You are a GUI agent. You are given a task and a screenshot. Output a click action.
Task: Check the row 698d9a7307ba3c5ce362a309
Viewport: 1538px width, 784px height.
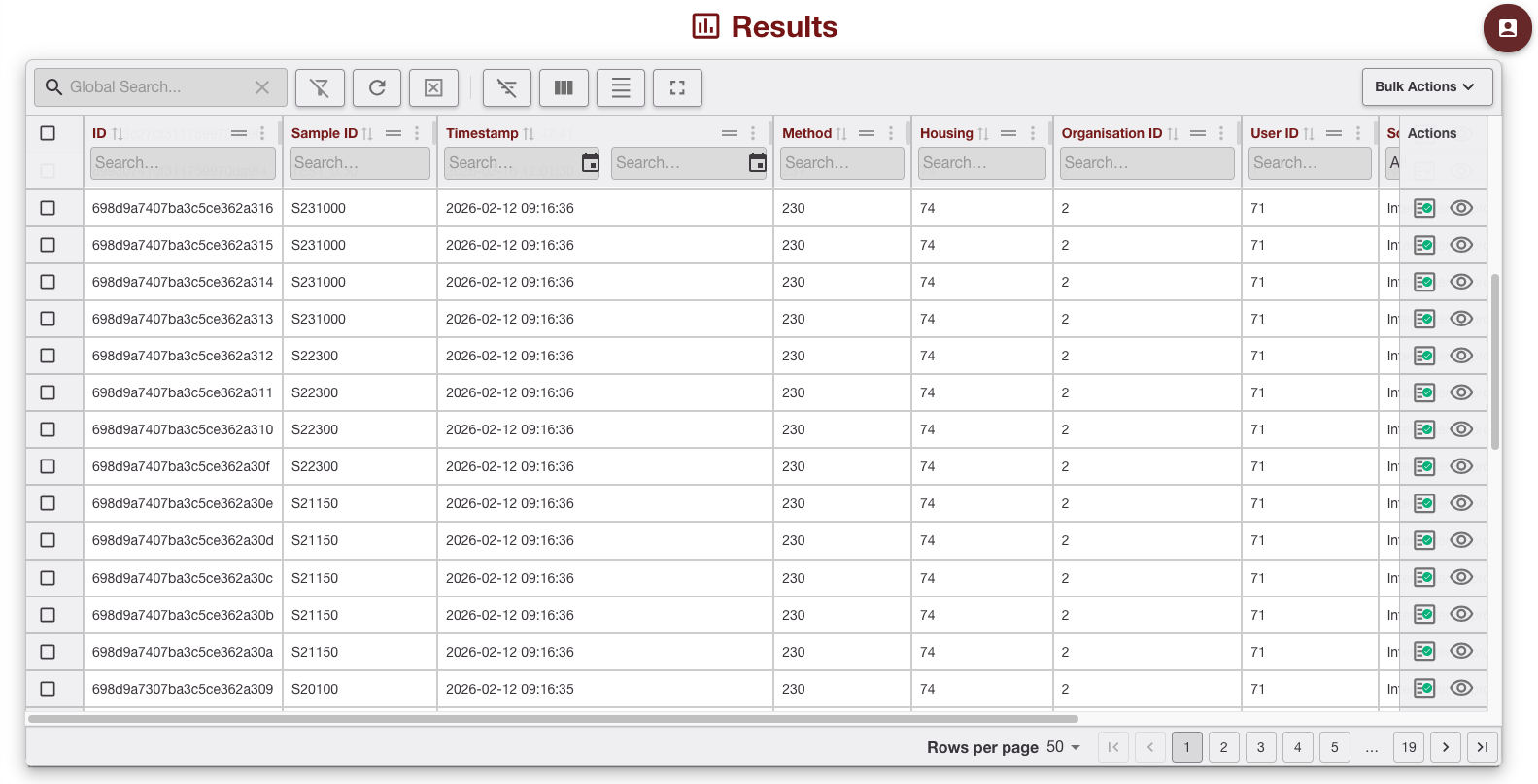[x=48, y=689]
